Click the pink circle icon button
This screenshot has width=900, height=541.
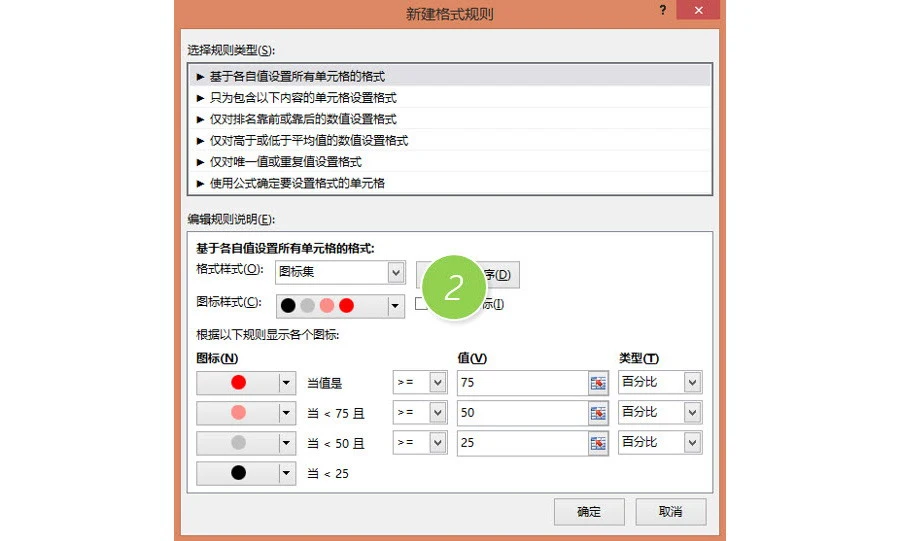pos(238,413)
